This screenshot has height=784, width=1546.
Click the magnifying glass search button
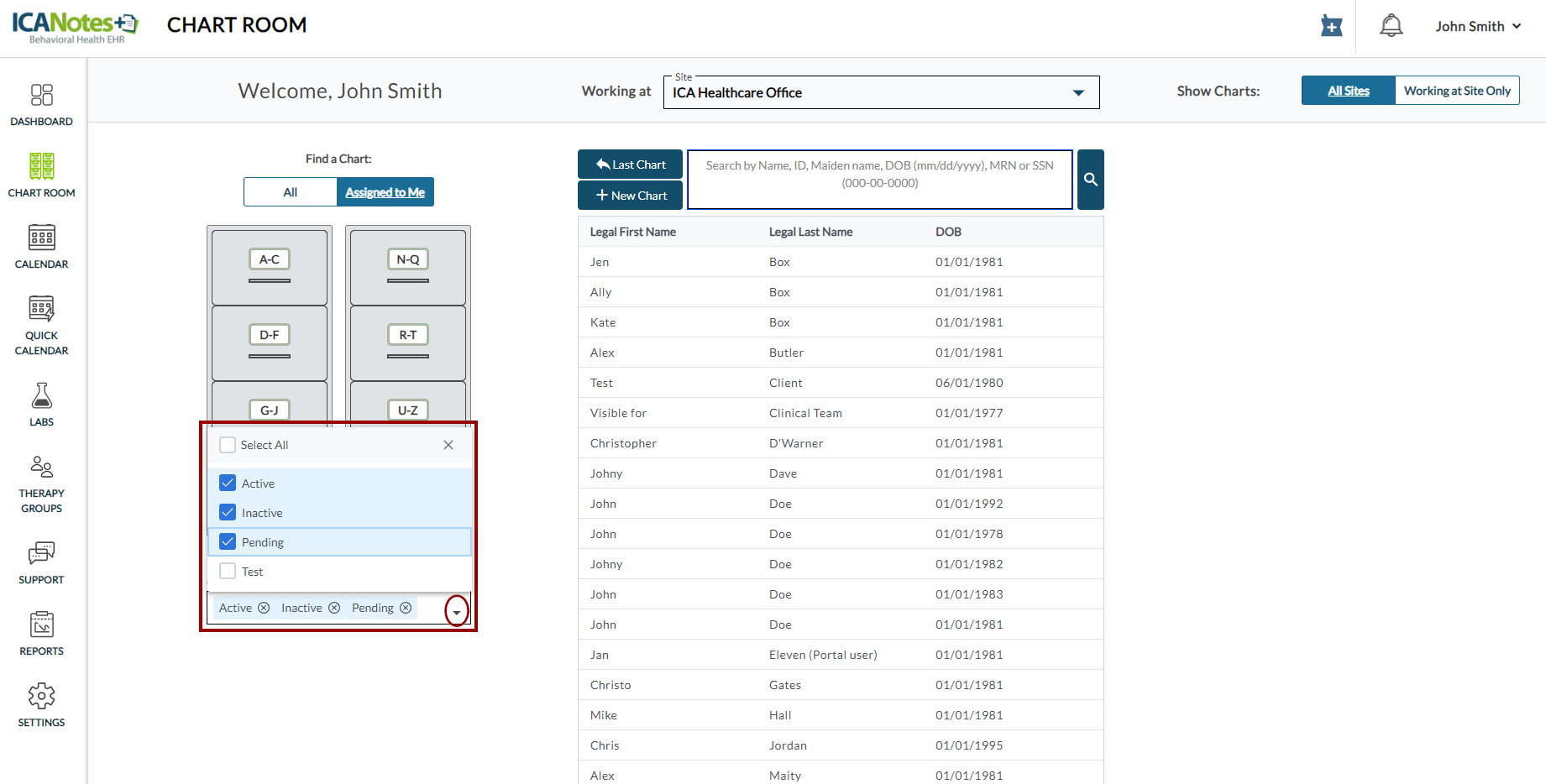1090,180
